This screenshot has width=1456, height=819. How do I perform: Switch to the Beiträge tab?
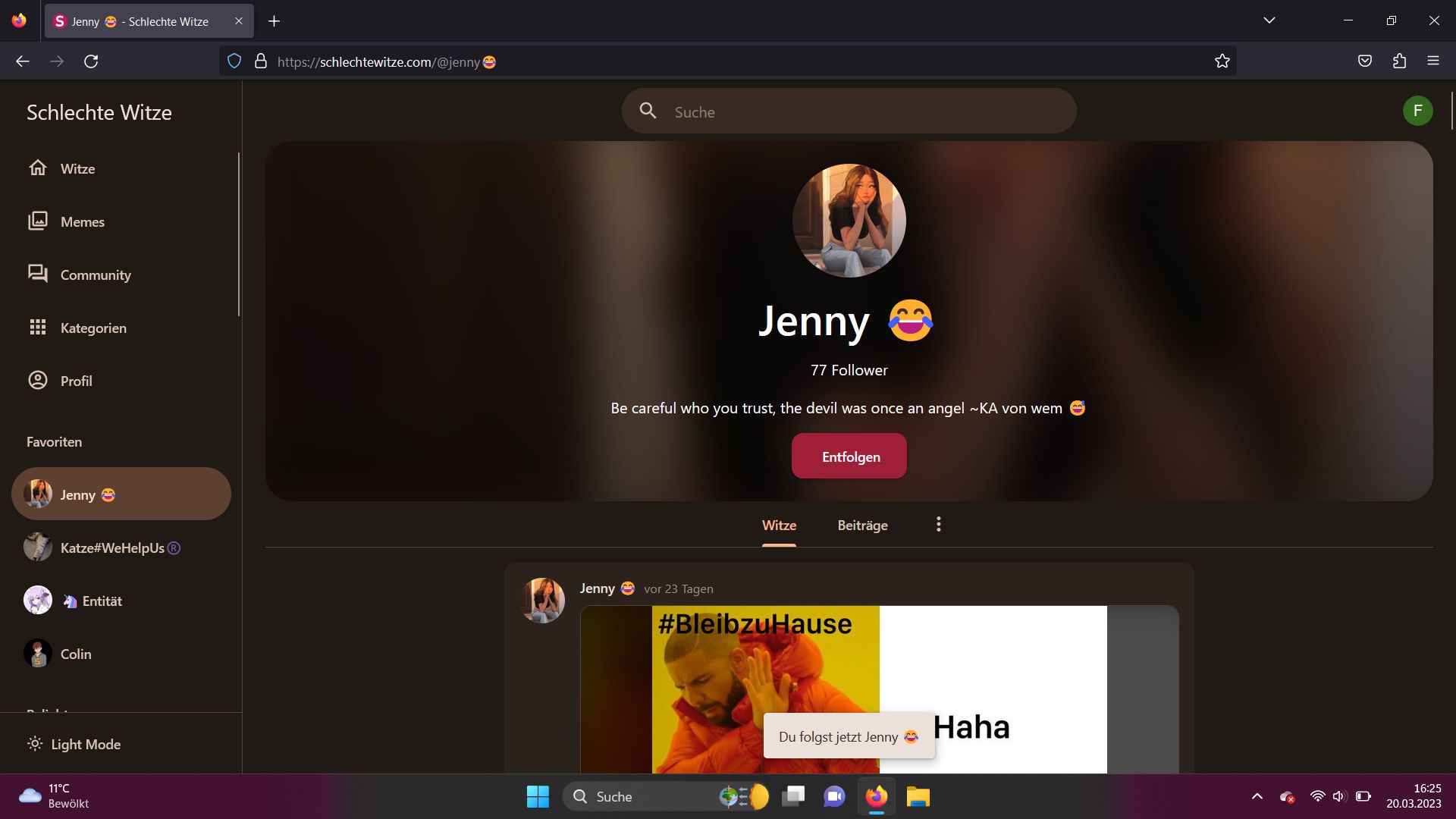[x=862, y=525]
